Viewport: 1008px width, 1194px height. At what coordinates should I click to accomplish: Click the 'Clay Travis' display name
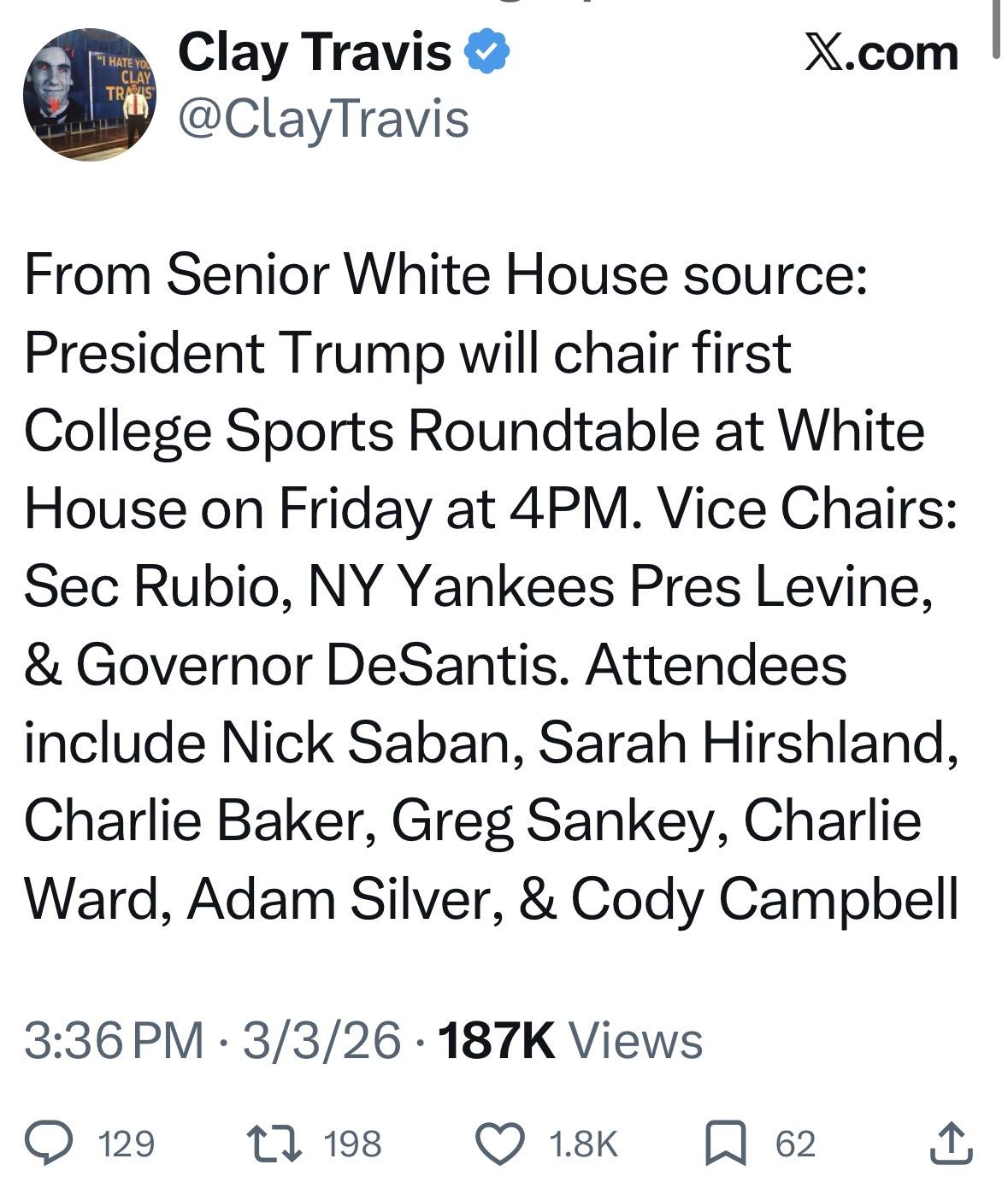[x=314, y=53]
